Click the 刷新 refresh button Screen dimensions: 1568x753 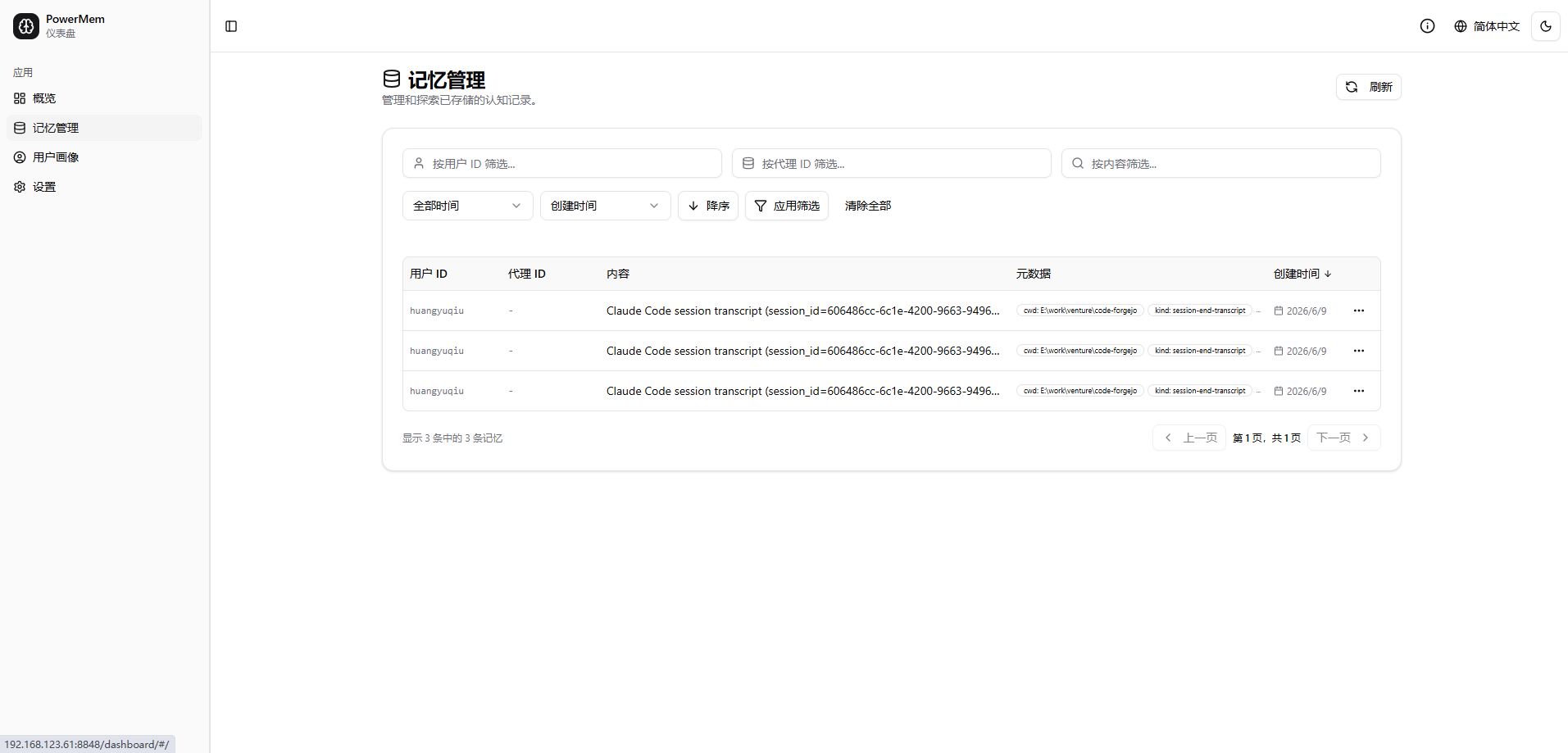[x=1368, y=87]
